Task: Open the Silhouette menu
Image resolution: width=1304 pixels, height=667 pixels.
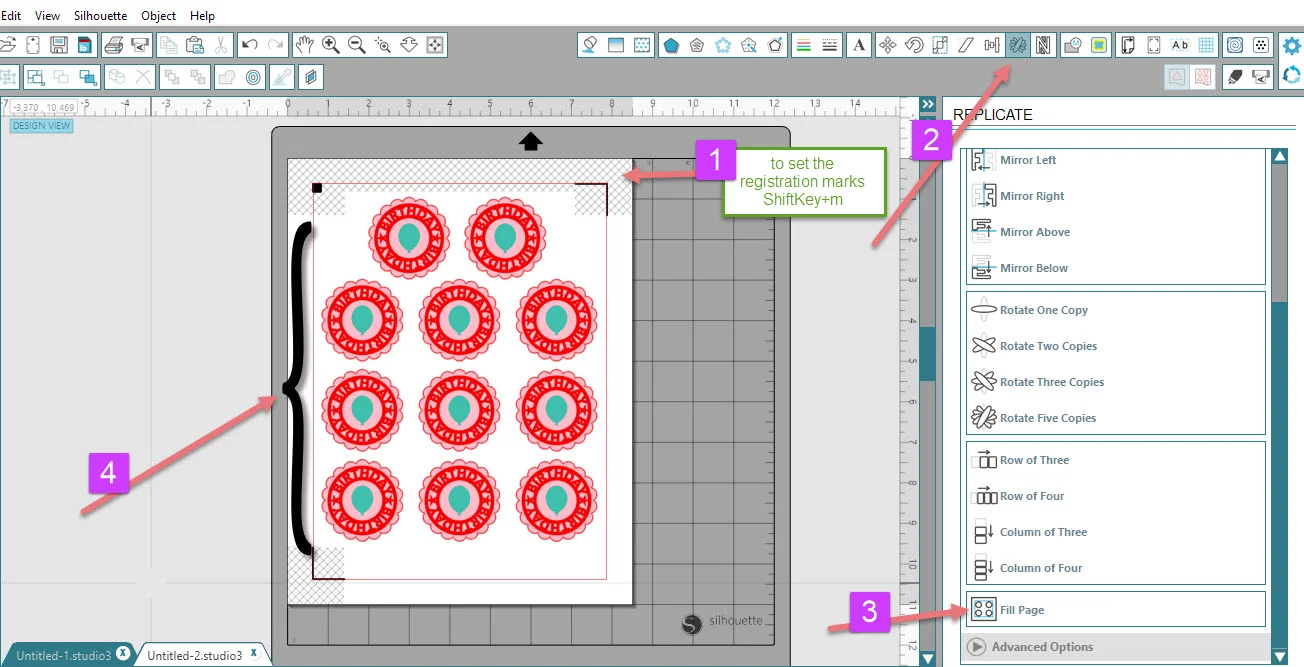Action: (x=100, y=16)
